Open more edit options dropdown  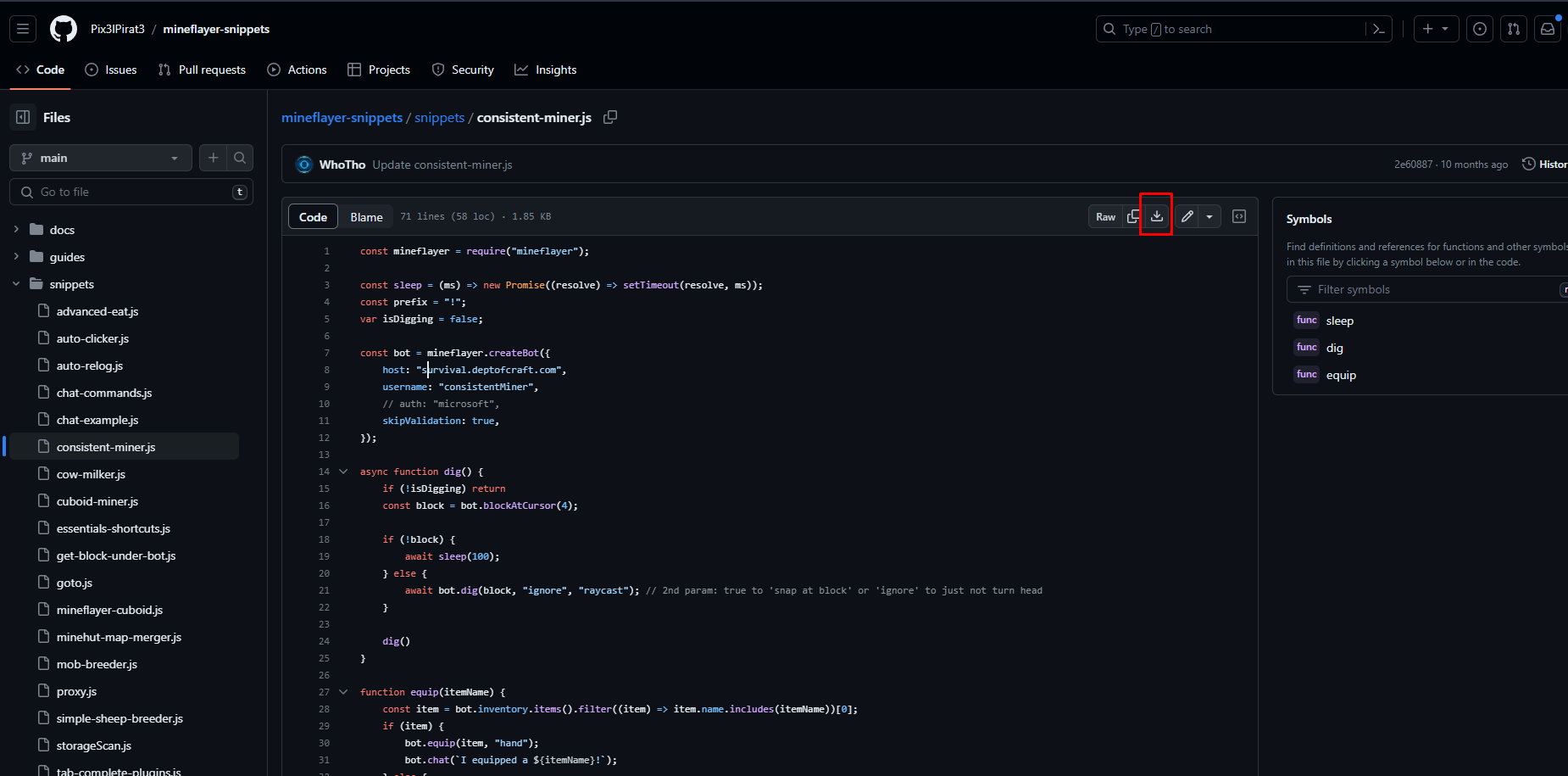pos(1209,216)
